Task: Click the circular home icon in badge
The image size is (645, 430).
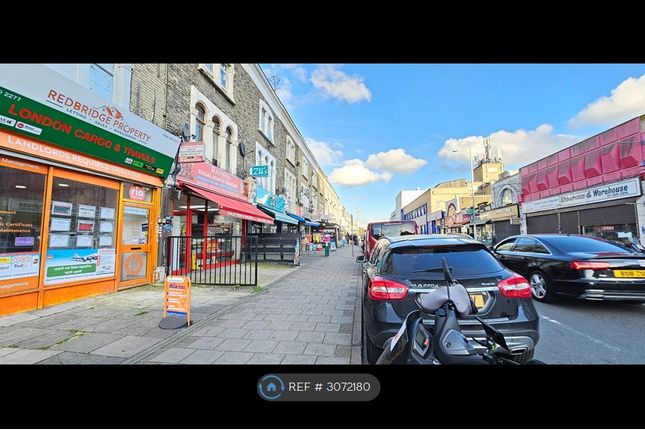Action: click(x=271, y=387)
